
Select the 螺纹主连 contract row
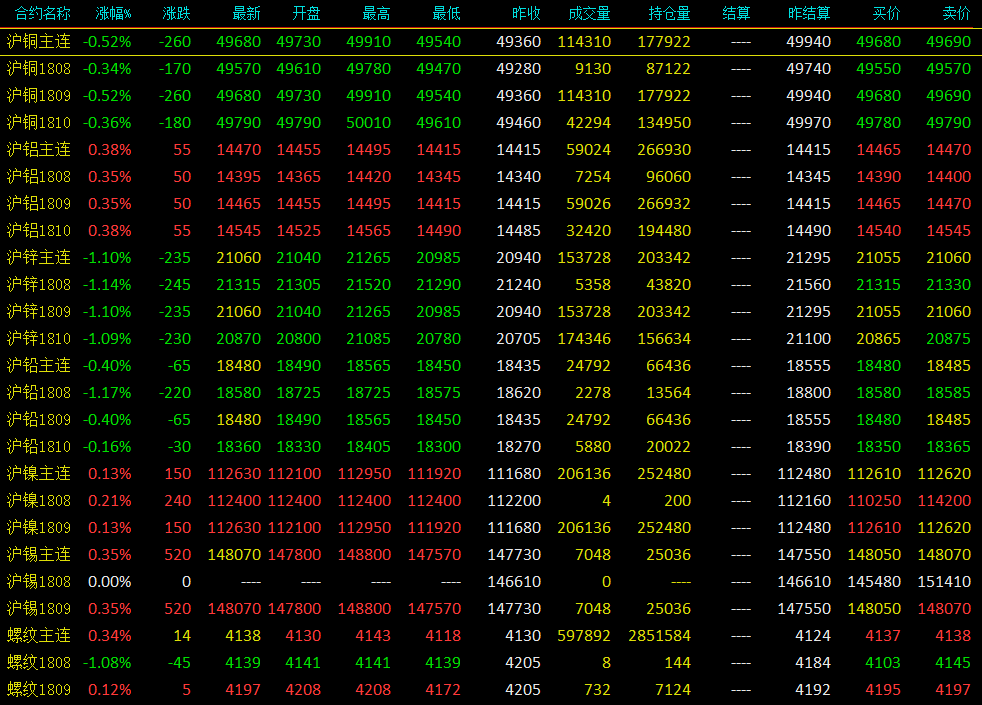click(x=491, y=636)
